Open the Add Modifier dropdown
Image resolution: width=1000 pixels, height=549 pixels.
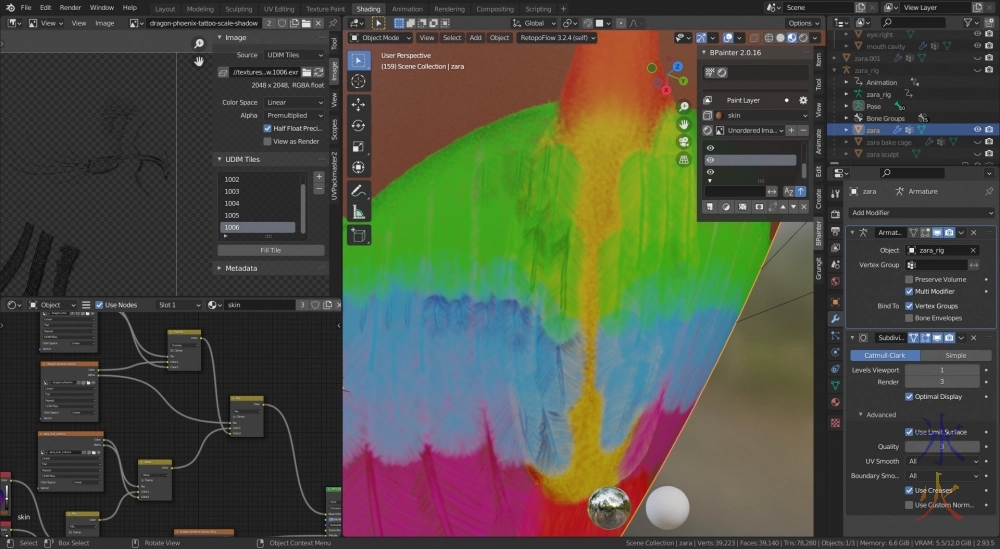point(920,212)
